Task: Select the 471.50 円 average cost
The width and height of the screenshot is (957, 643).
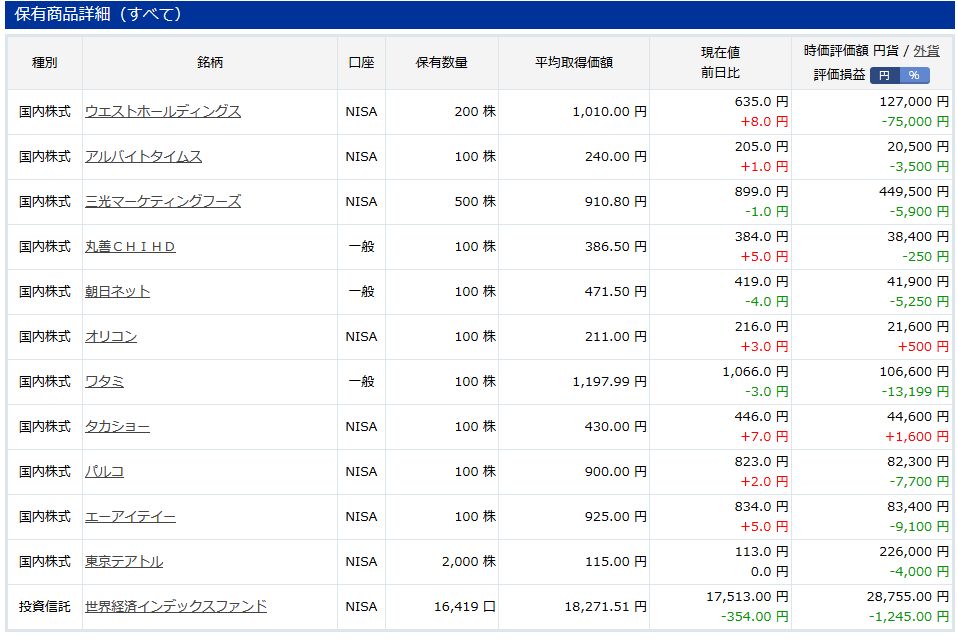Action: [x=616, y=292]
